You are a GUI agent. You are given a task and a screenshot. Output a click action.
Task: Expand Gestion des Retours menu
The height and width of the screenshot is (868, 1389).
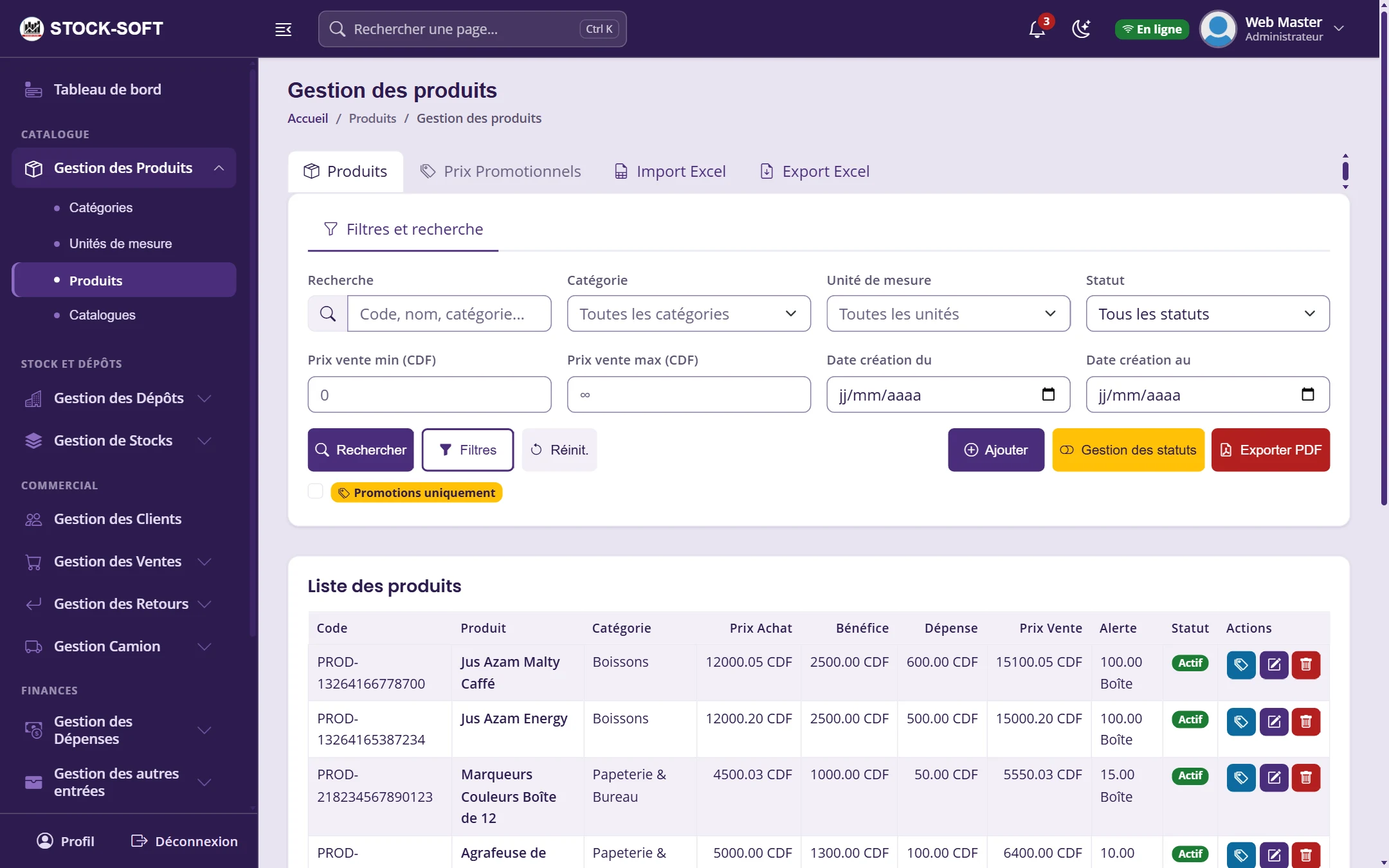123,604
